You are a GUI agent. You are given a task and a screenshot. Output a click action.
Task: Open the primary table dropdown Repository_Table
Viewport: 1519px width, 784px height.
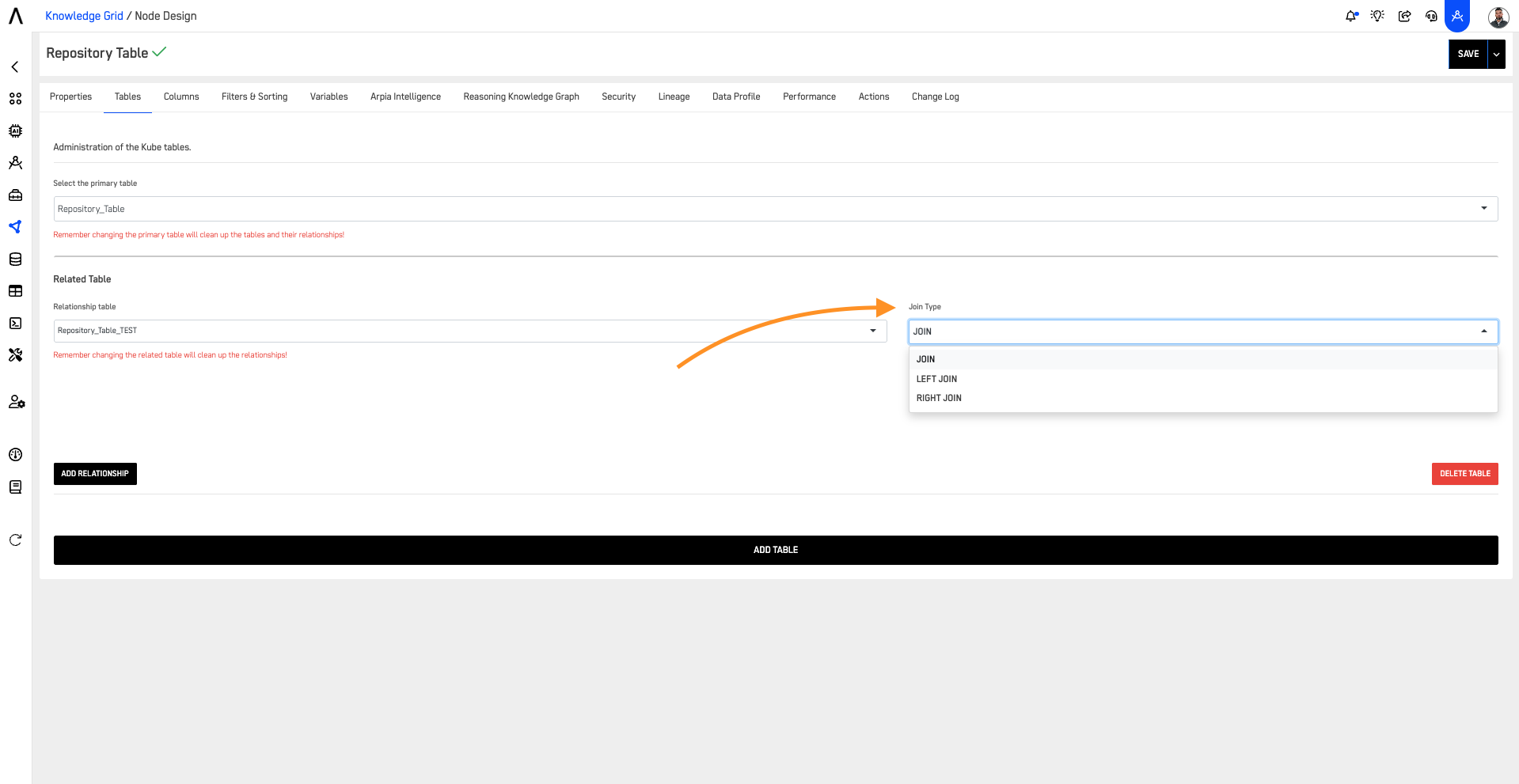click(776, 209)
